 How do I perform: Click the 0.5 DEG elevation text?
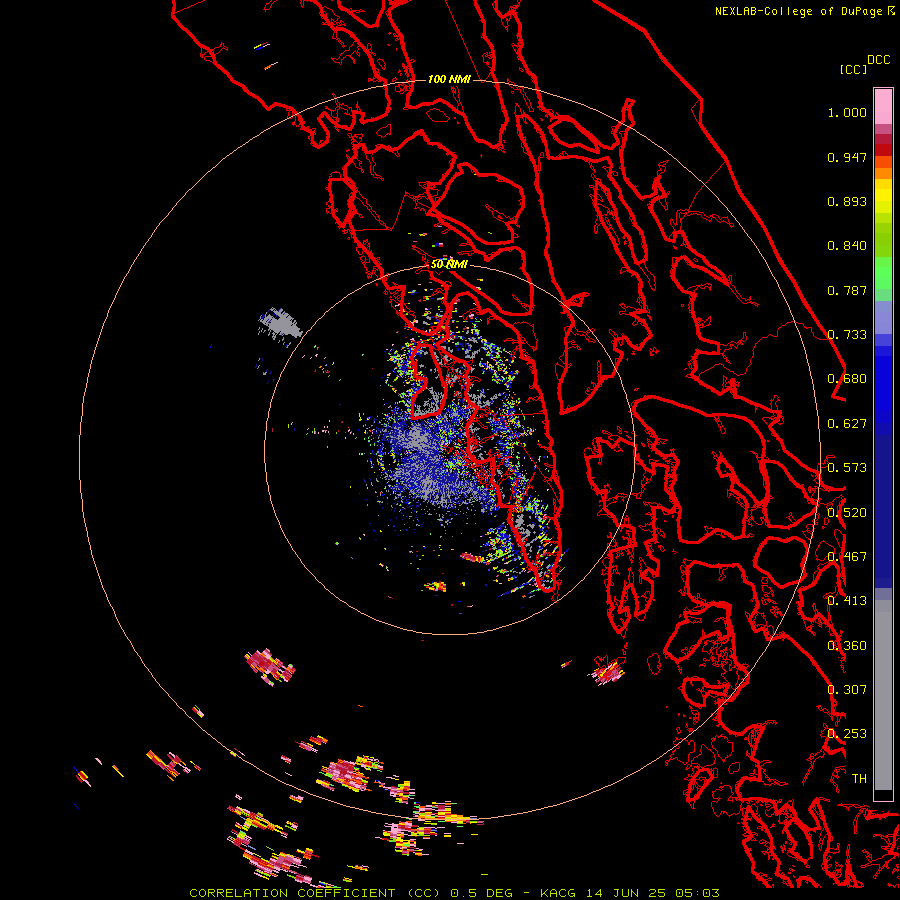click(x=482, y=893)
